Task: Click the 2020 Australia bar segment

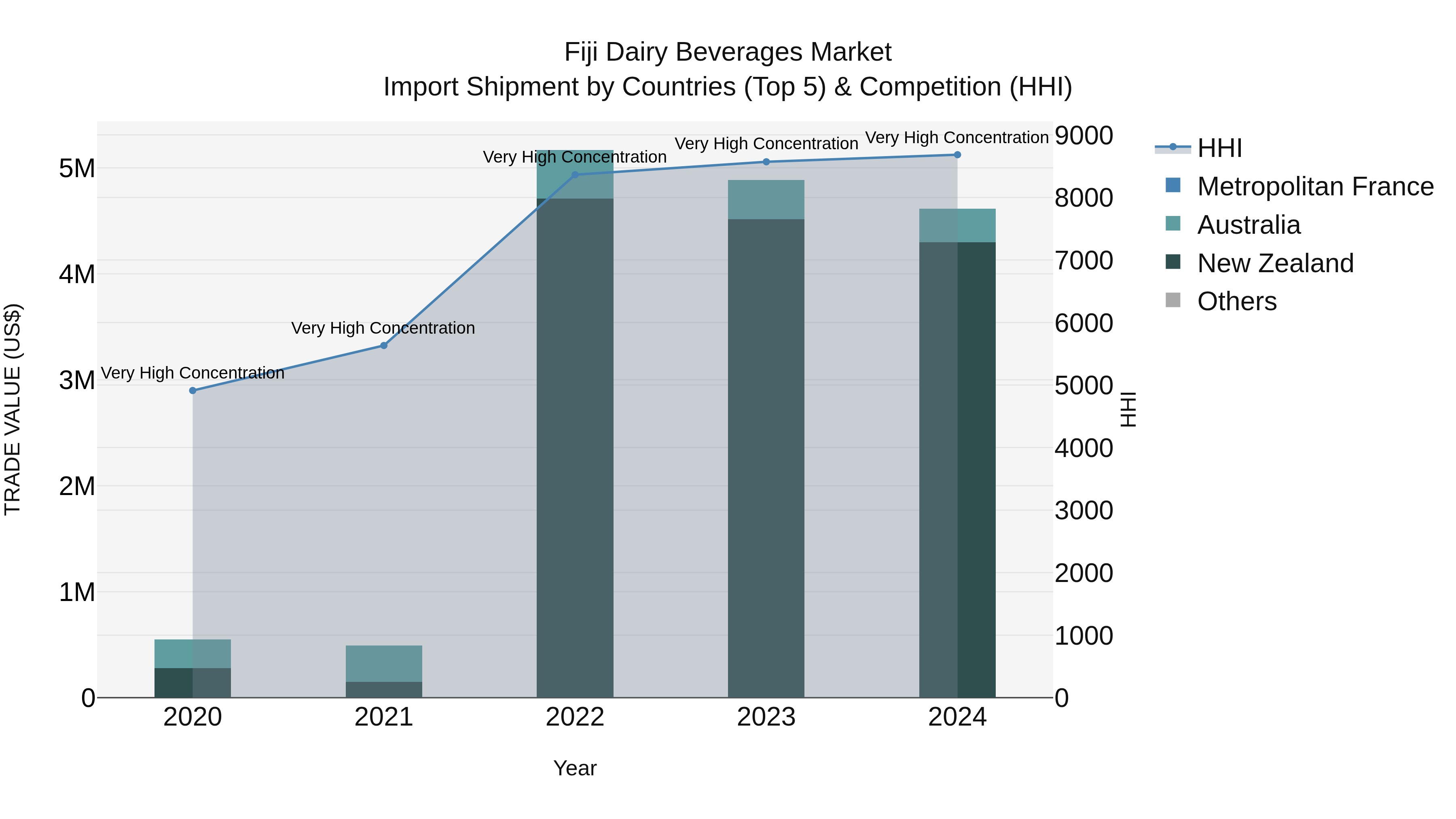Action: [193, 654]
